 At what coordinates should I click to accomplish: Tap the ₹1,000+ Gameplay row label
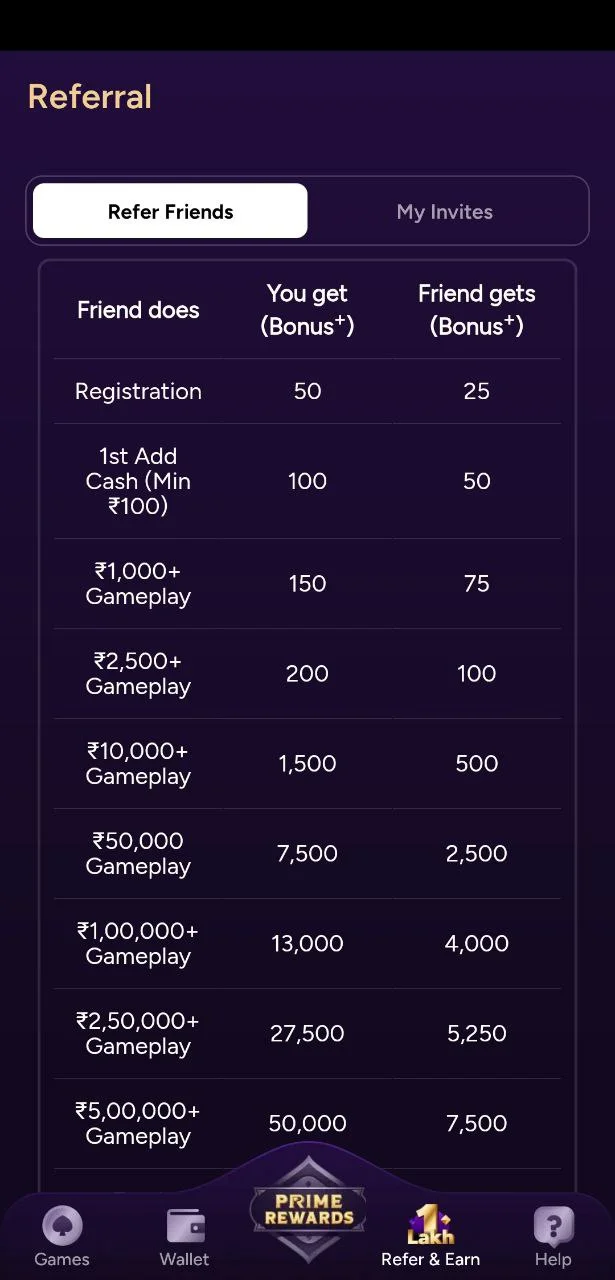coord(138,584)
